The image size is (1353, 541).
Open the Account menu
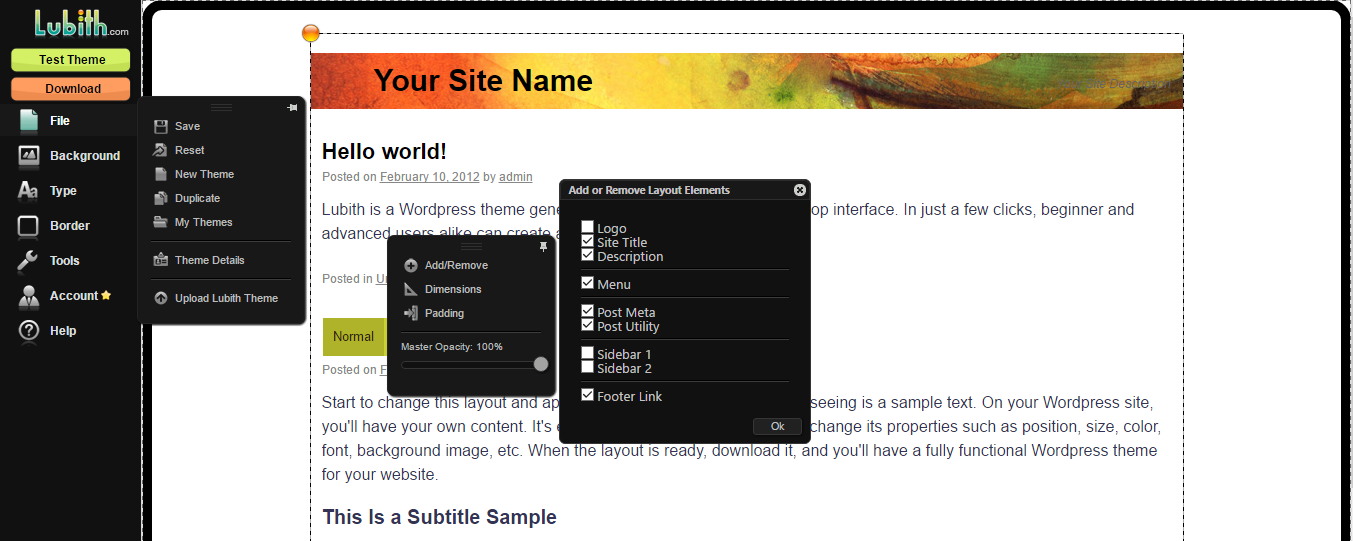pos(74,296)
